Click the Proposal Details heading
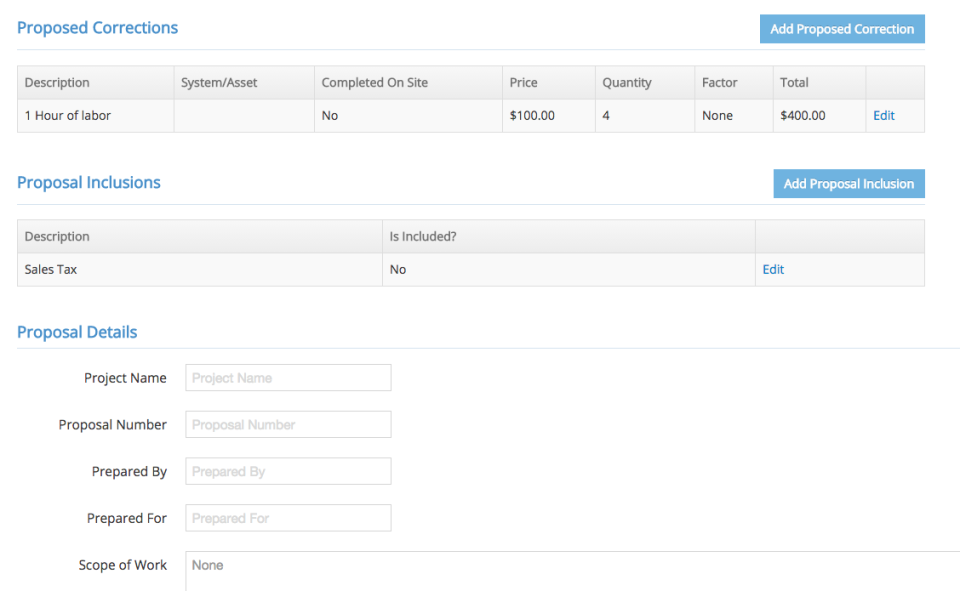 point(77,332)
